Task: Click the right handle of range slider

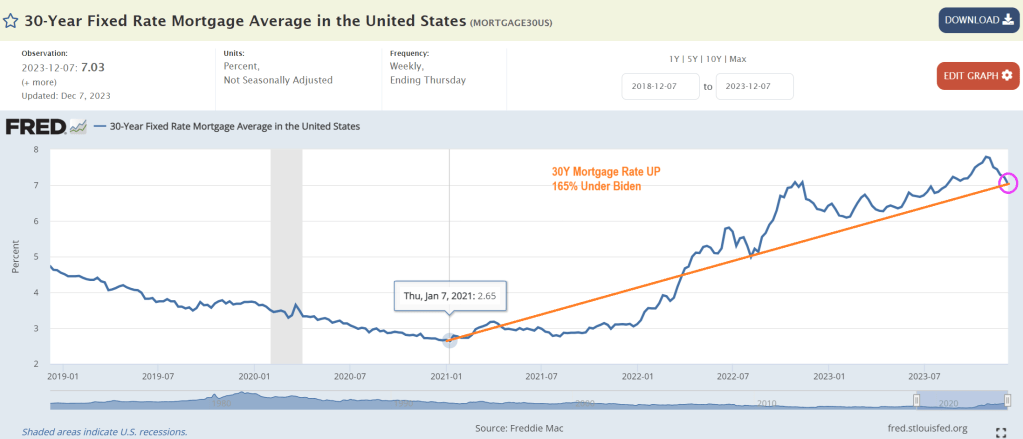Action: tap(1007, 400)
